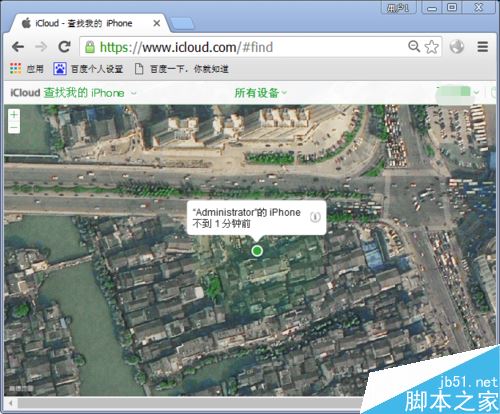The height and width of the screenshot is (414, 500).
Task: Open the 百度个人设置 bookmark
Action: pos(88,69)
